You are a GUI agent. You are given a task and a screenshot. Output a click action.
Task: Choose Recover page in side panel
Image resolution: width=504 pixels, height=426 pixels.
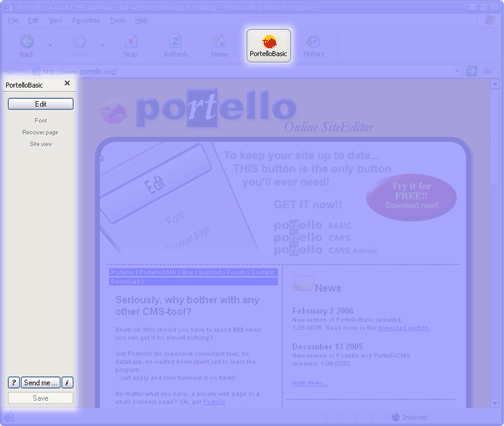click(x=40, y=132)
